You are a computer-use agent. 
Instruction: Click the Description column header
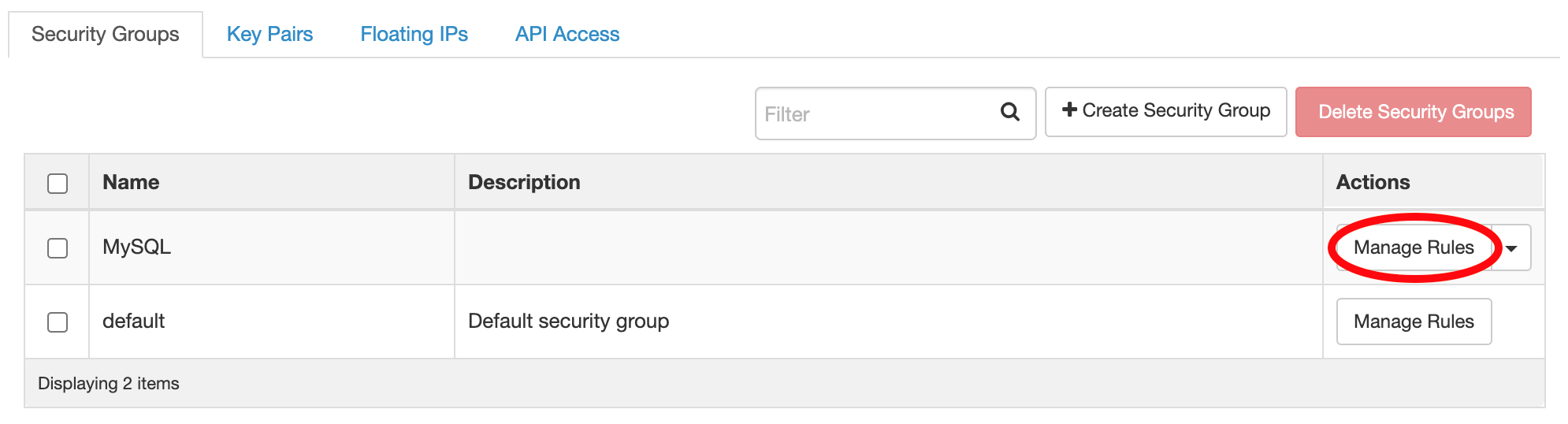[x=524, y=182]
